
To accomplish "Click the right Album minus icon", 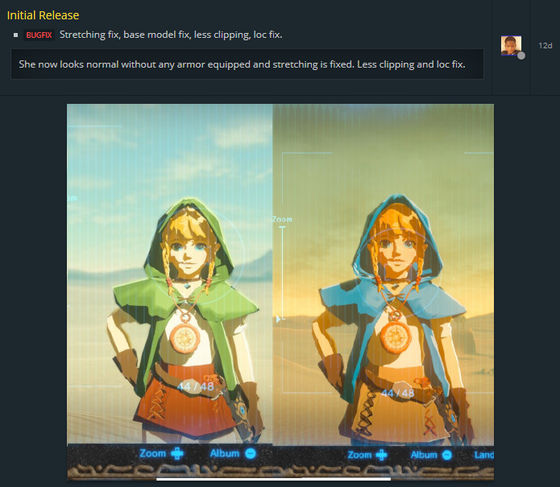I will coord(447,455).
